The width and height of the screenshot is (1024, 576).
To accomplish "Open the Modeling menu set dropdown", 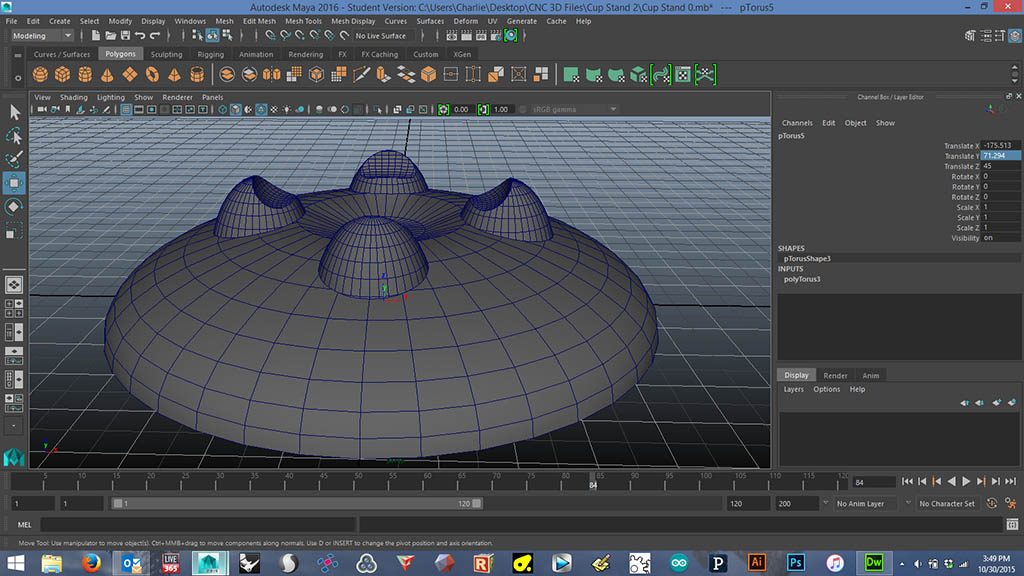I will pos(40,36).
